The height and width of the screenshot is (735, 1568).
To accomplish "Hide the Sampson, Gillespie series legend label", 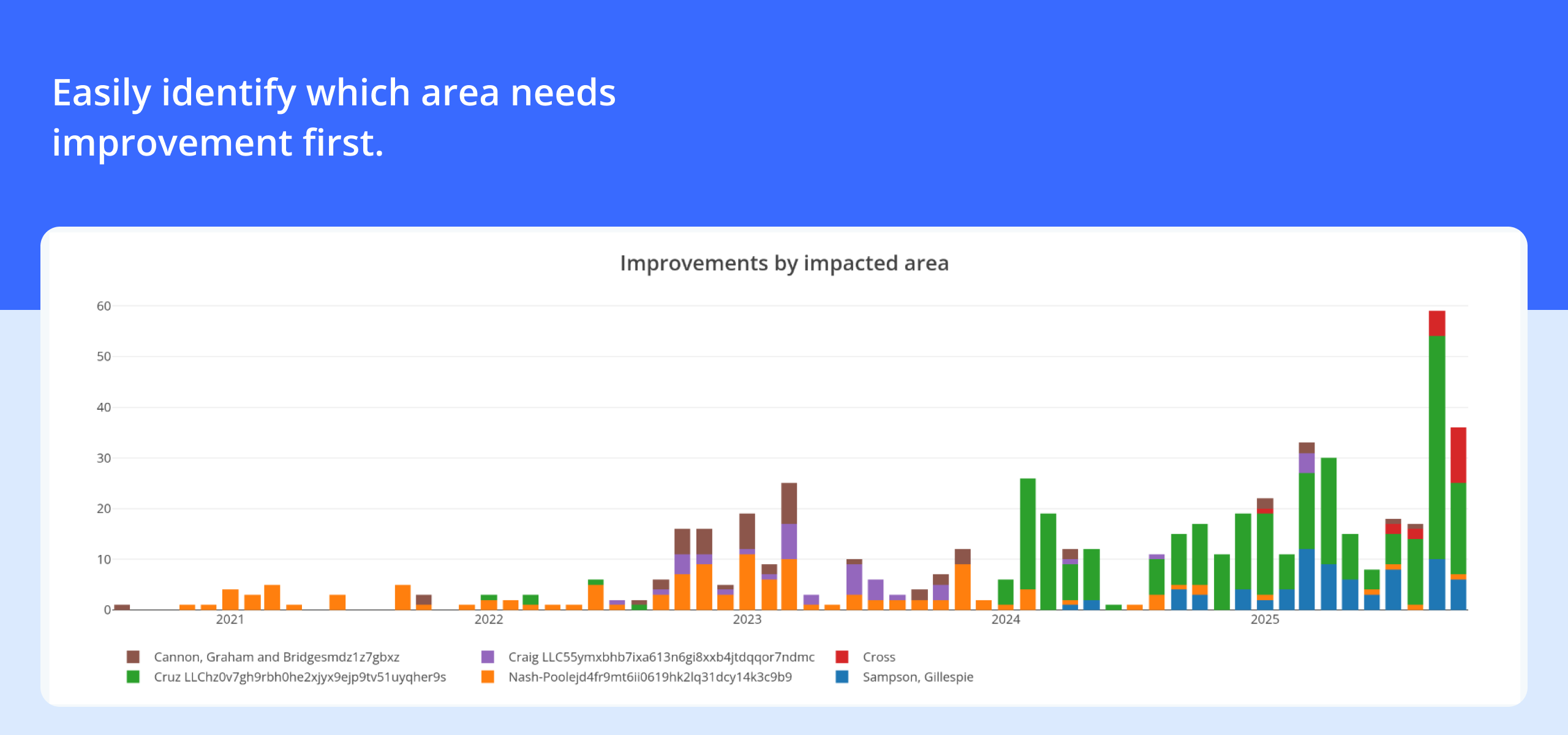I will [x=918, y=677].
